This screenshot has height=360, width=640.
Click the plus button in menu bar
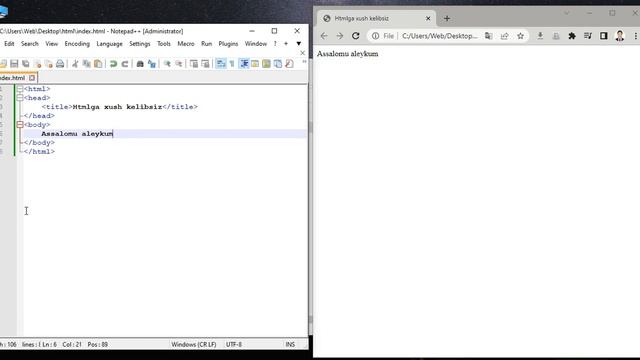286,44
